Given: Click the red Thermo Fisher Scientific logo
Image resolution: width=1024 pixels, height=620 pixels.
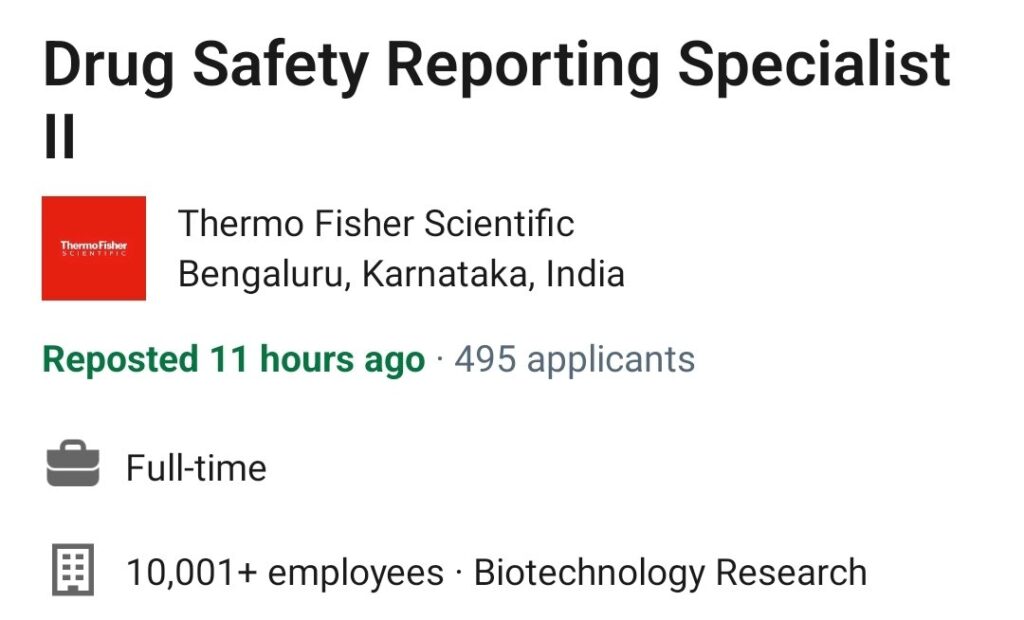Looking at the screenshot, I should pos(94,248).
